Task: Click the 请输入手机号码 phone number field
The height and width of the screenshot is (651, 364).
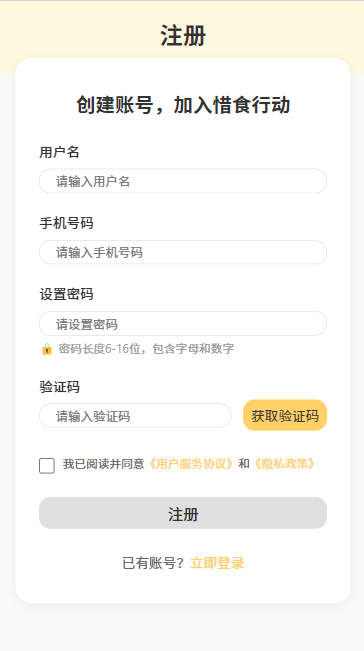Action: [x=183, y=252]
